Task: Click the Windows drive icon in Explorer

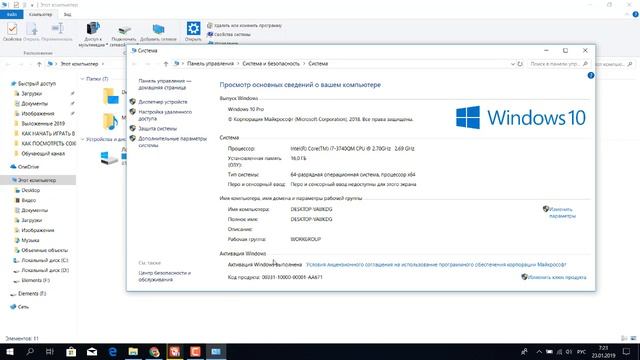Action: pos(109,158)
